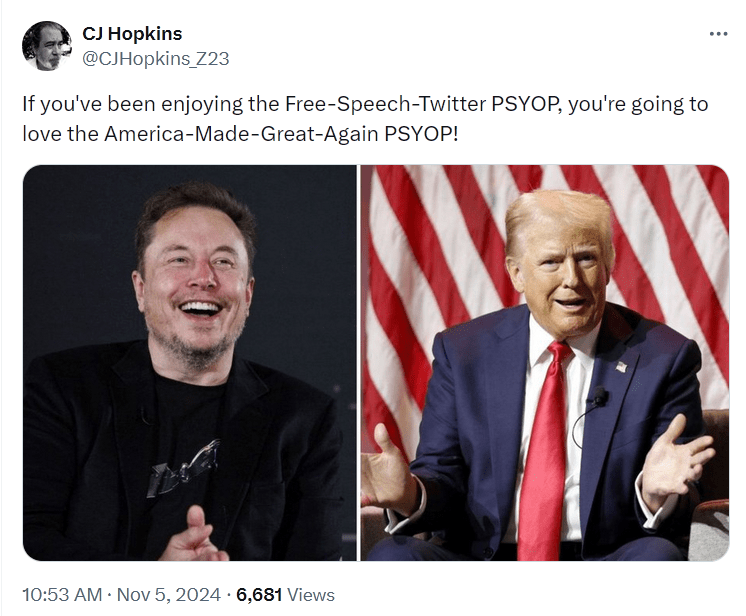Click the @CJHopkins_Z23 handle

tap(155, 58)
